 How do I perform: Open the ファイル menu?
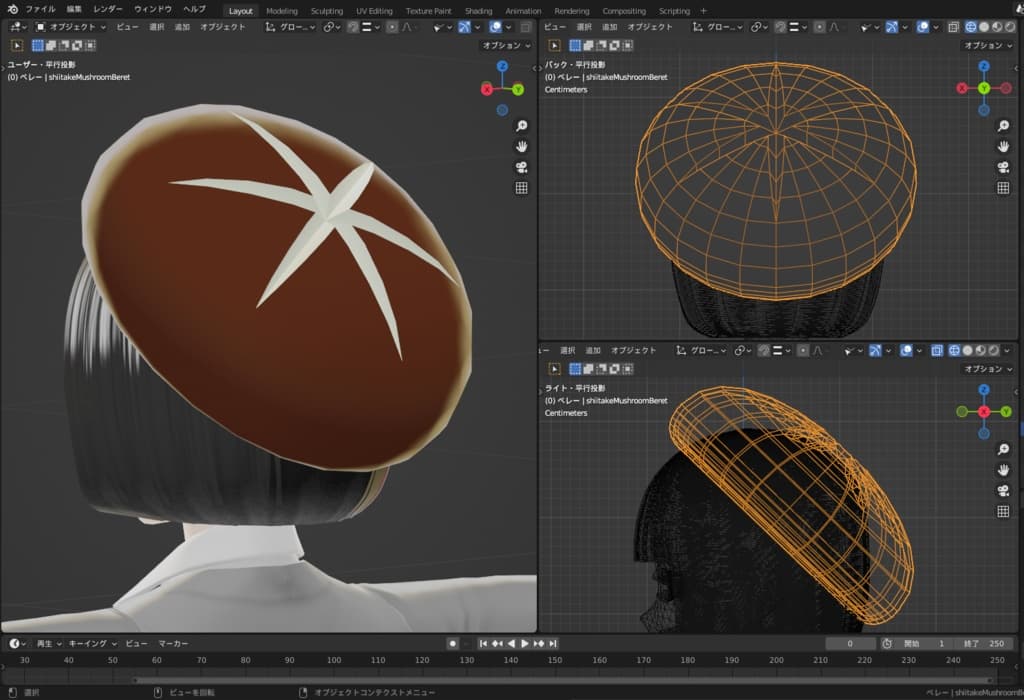point(40,9)
